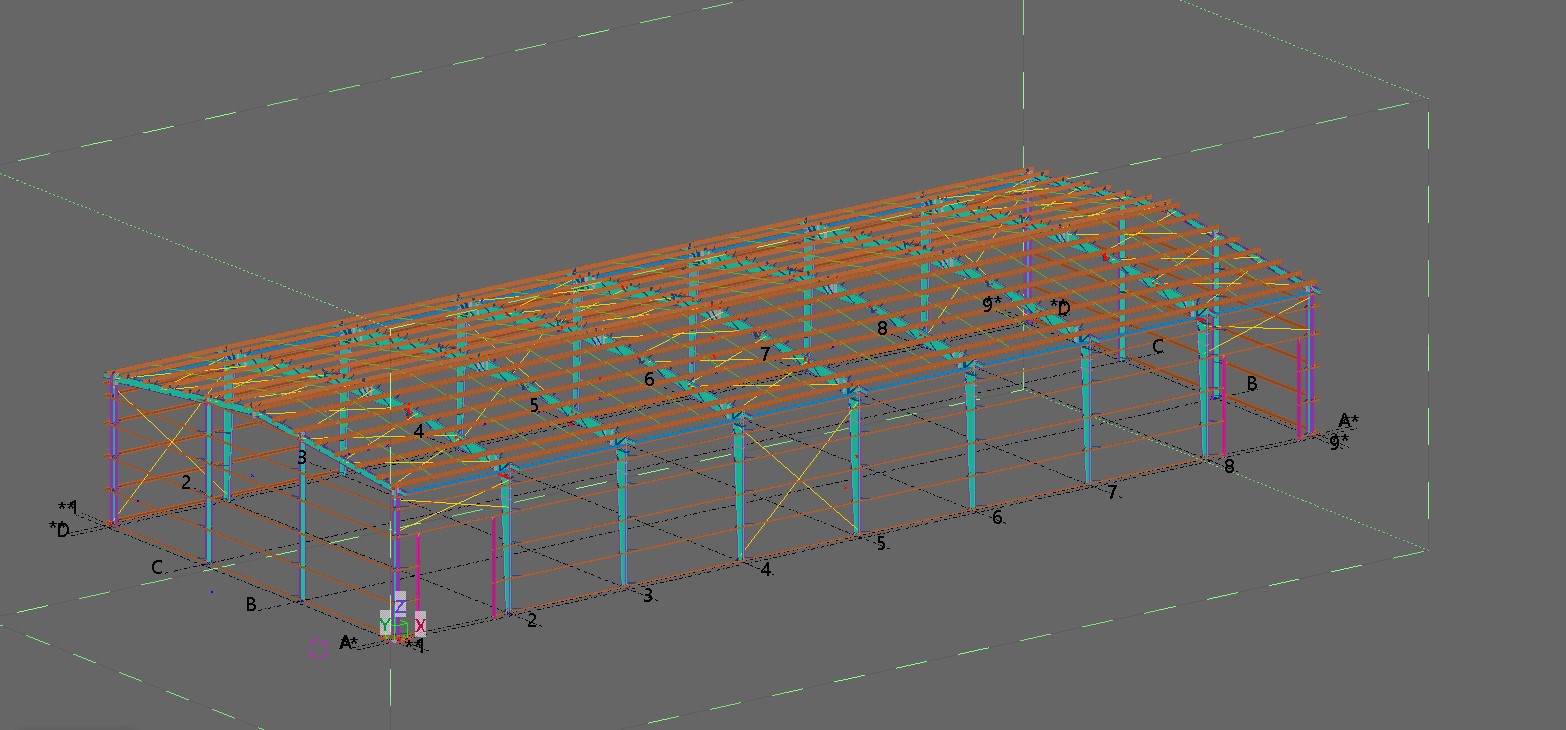The width and height of the screenshot is (1566, 730).
Task: Select grid label 4 along the front wall base
Action: pyautogui.click(x=765, y=569)
